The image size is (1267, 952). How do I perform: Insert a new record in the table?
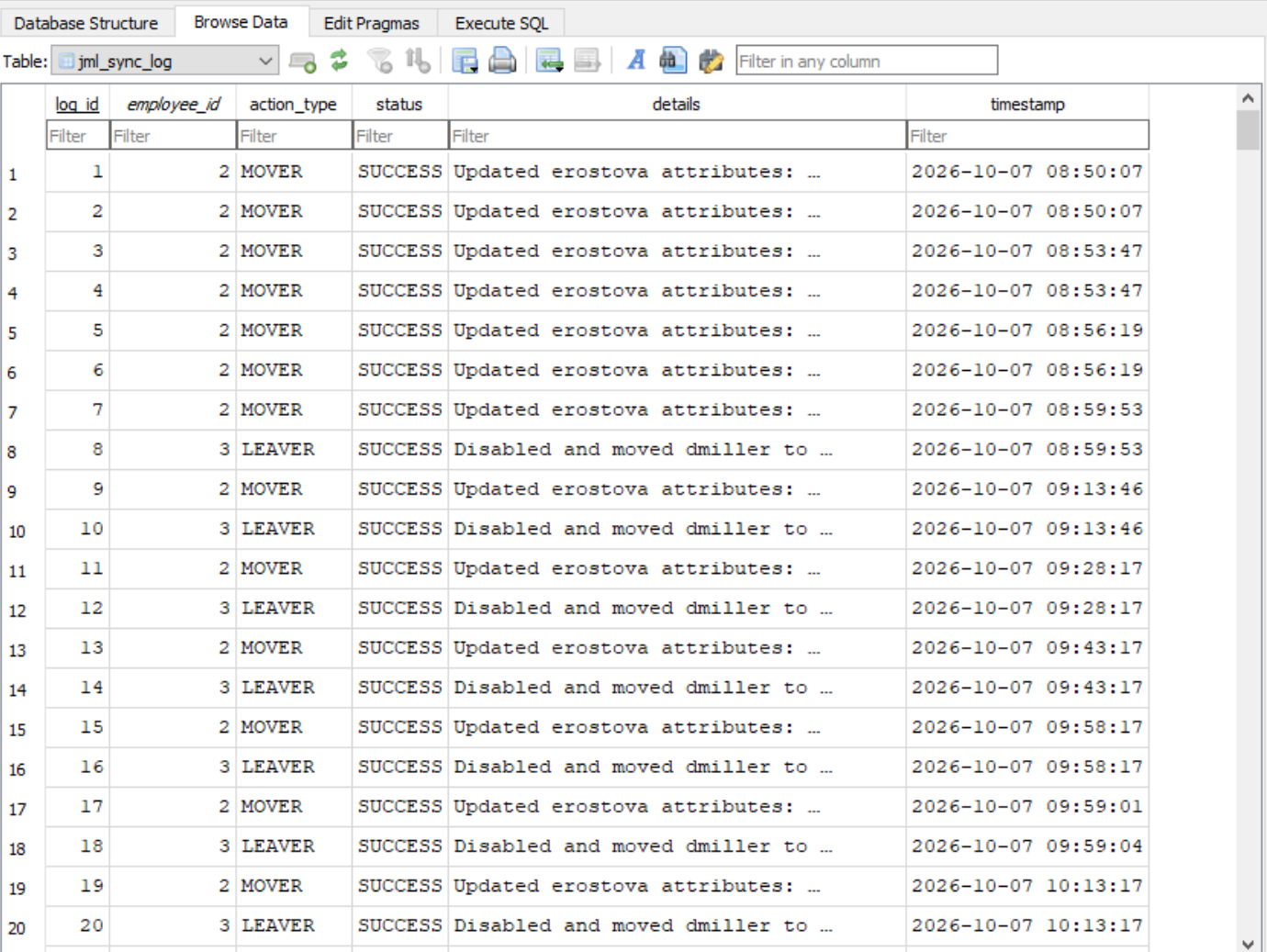coord(550,62)
